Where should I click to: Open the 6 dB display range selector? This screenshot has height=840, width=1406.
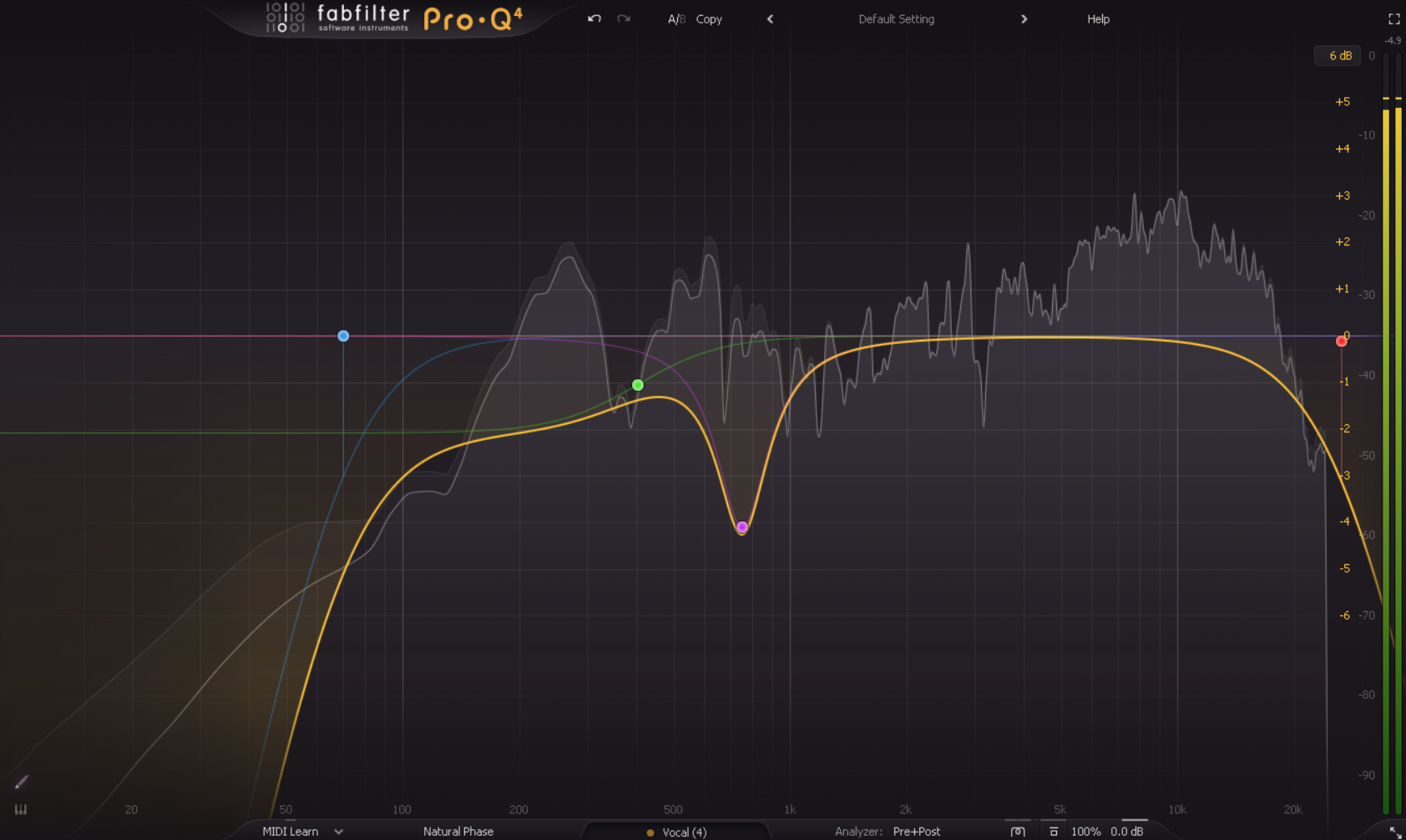[1338, 56]
